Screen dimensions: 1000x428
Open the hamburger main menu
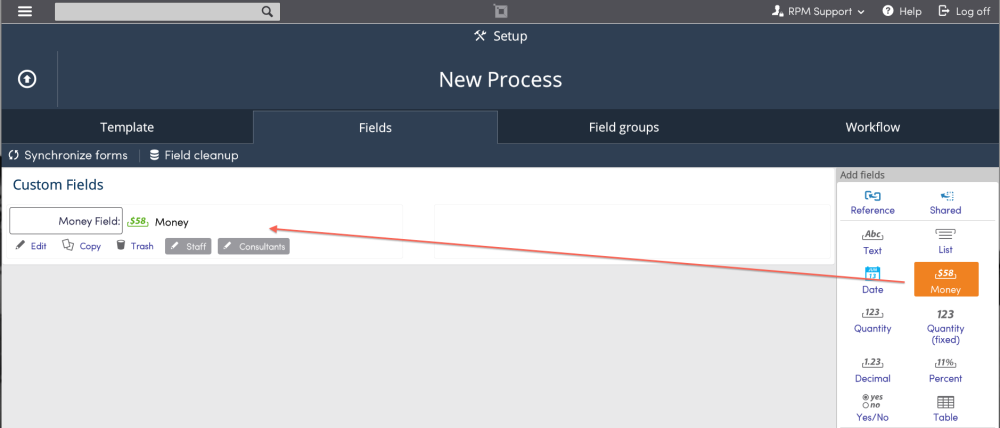pos(25,11)
